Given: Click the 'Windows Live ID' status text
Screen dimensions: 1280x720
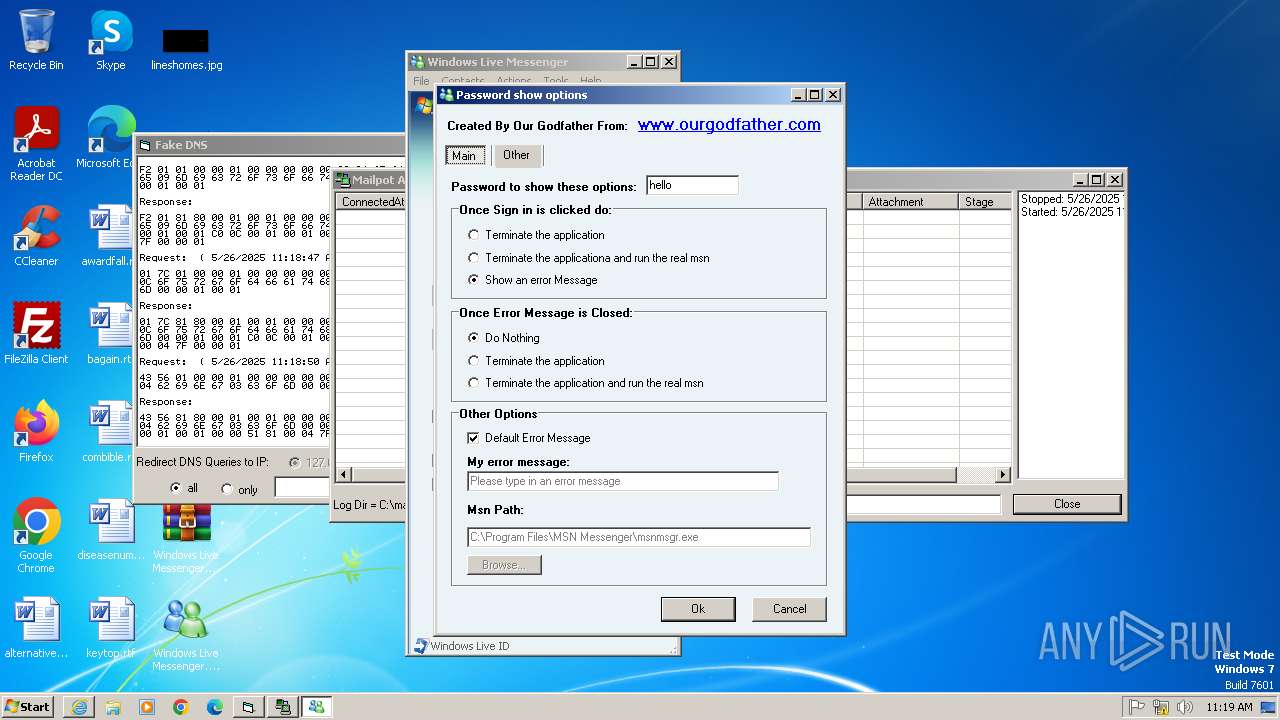Looking at the screenshot, I should (x=470, y=646).
